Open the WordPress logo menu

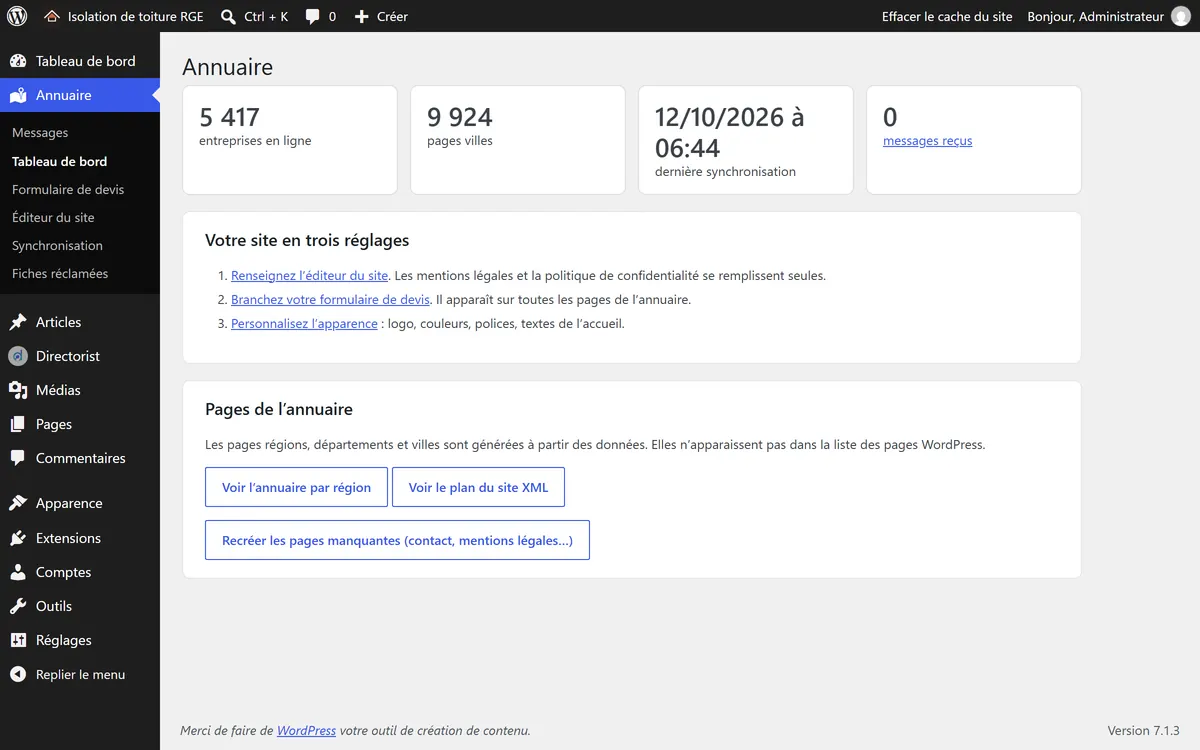(17, 16)
